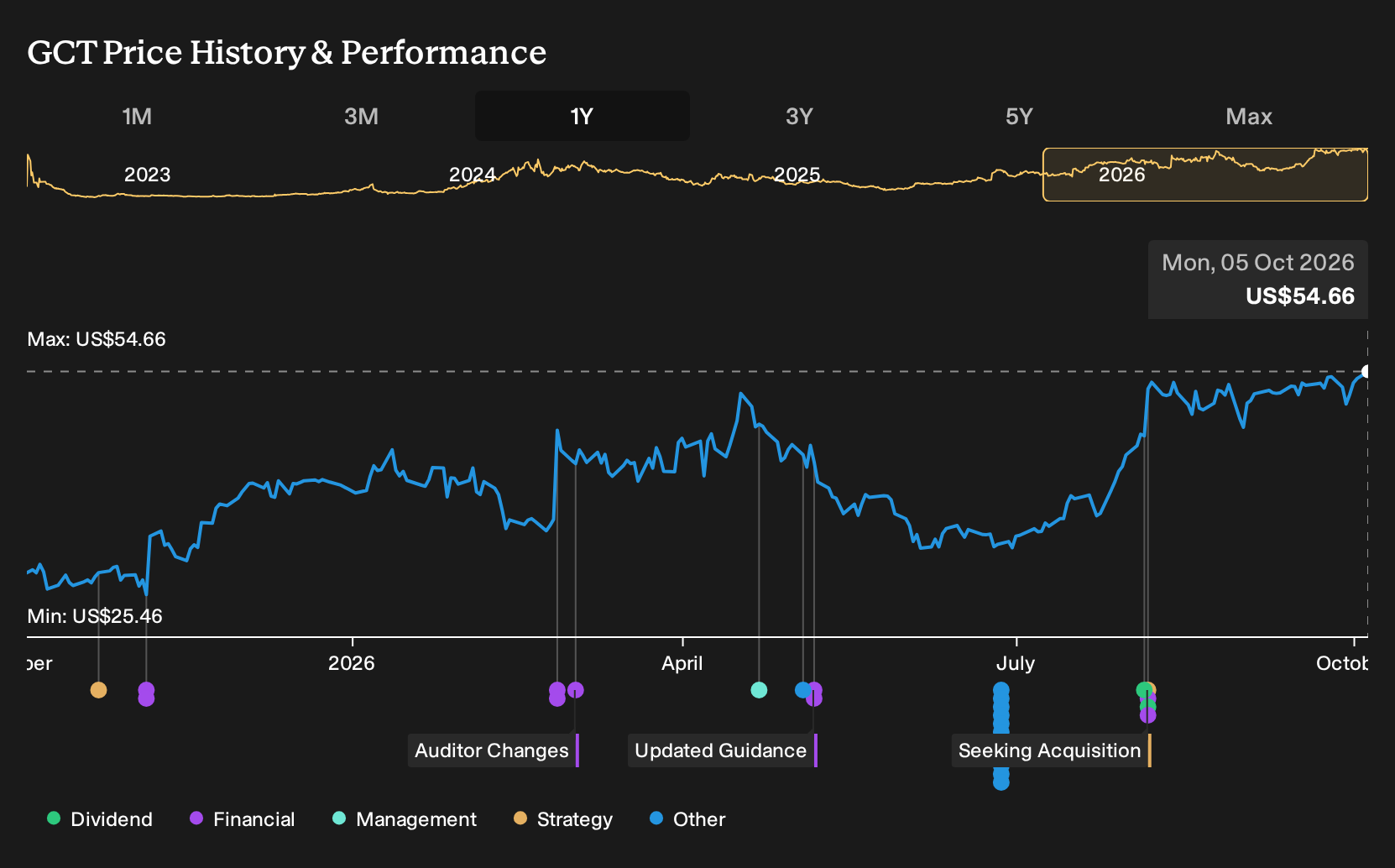Open the Auditor Changes event label
The height and width of the screenshot is (868, 1395).
coord(494,750)
